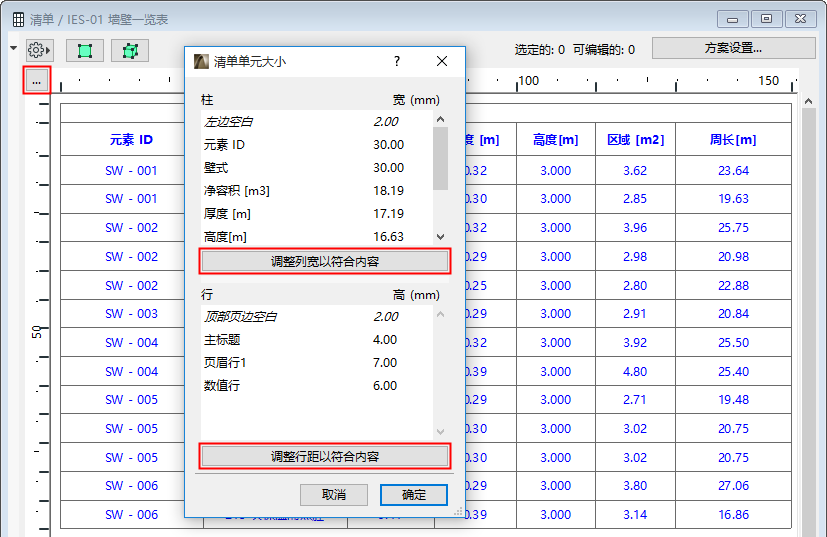Select the 高度[m] row in dialog list
Viewport: 827px width, 537px height.
point(317,237)
